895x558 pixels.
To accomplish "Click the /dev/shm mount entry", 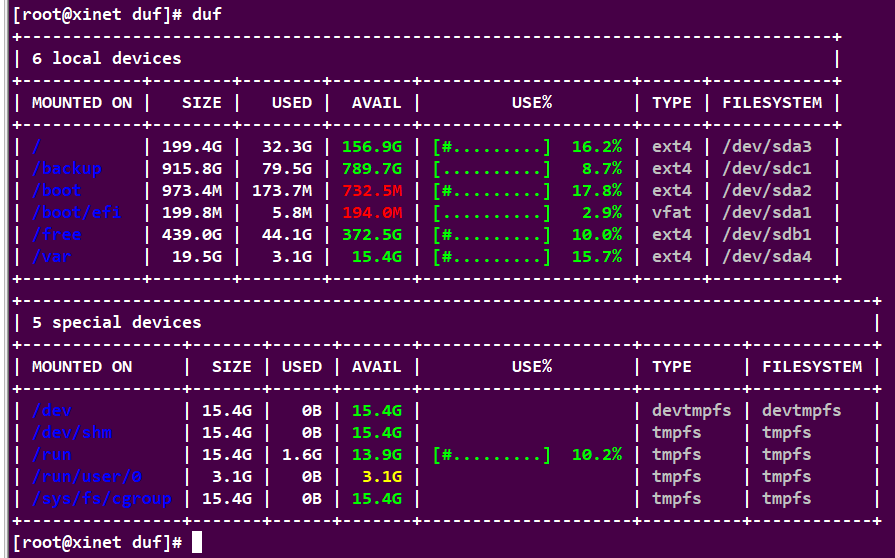I will click(x=72, y=432).
